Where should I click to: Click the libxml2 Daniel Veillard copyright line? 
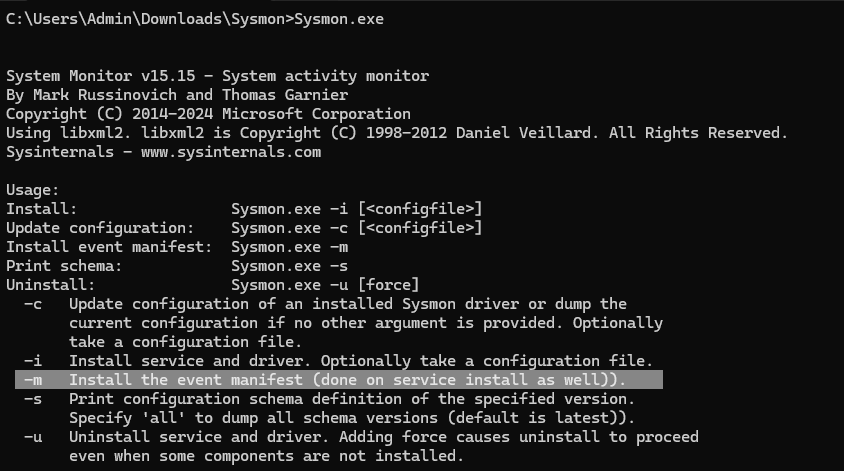[397, 133]
